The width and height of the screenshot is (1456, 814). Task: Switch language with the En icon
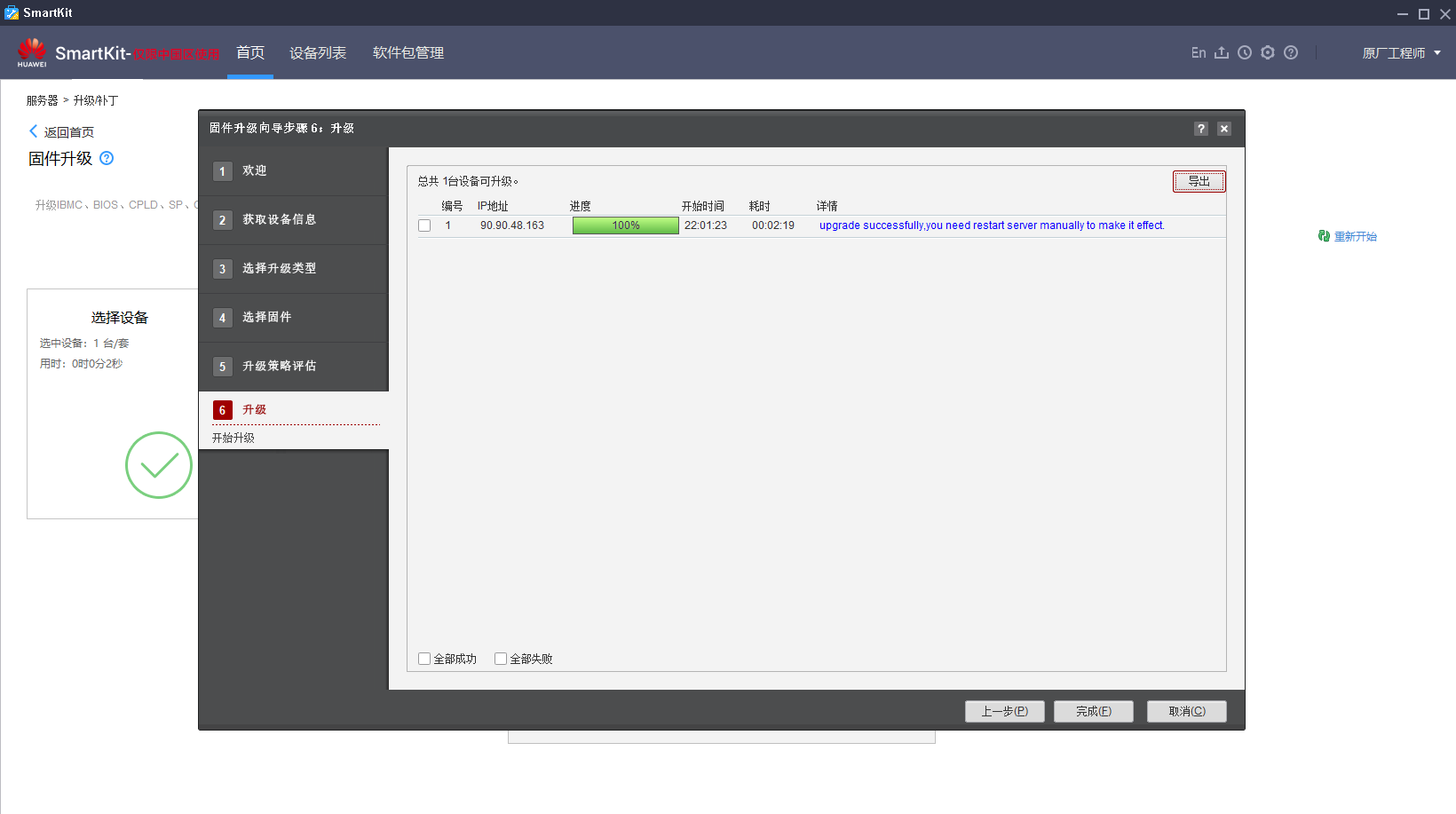pos(1199,52)
